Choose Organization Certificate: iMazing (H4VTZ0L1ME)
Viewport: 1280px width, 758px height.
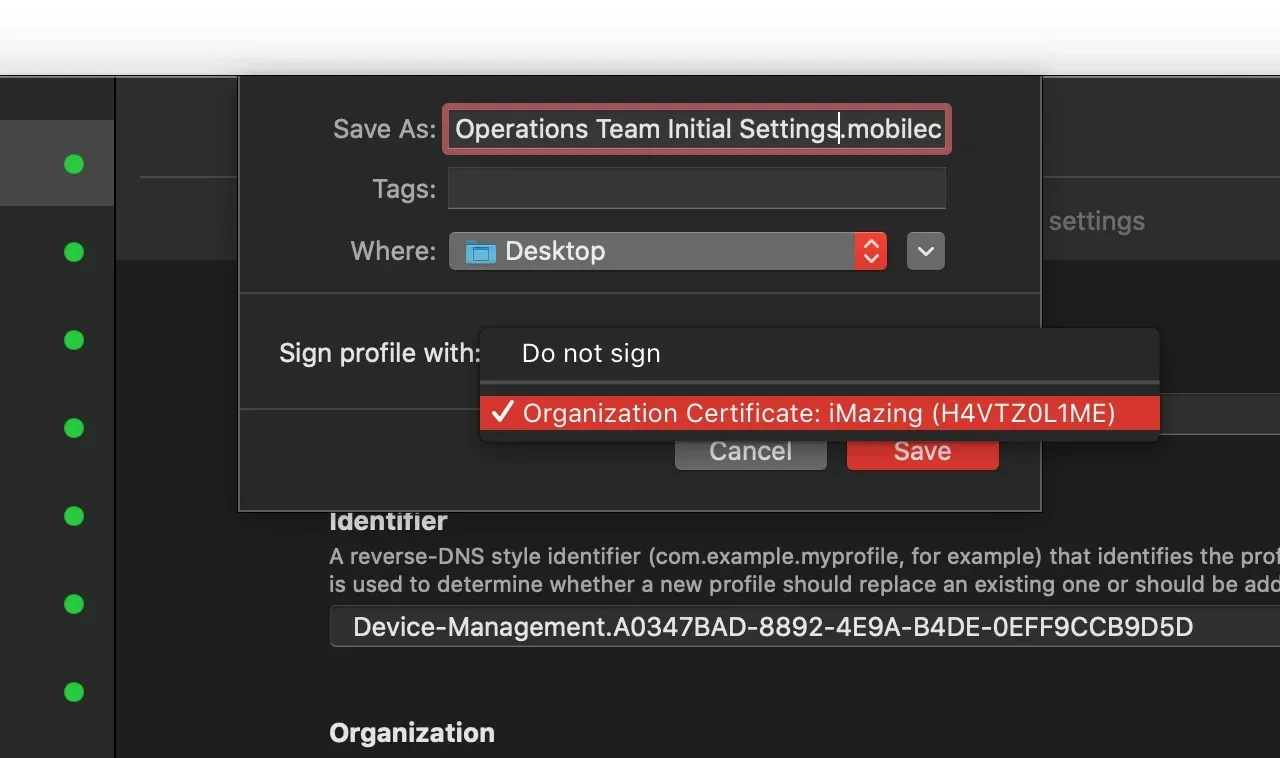820,412
